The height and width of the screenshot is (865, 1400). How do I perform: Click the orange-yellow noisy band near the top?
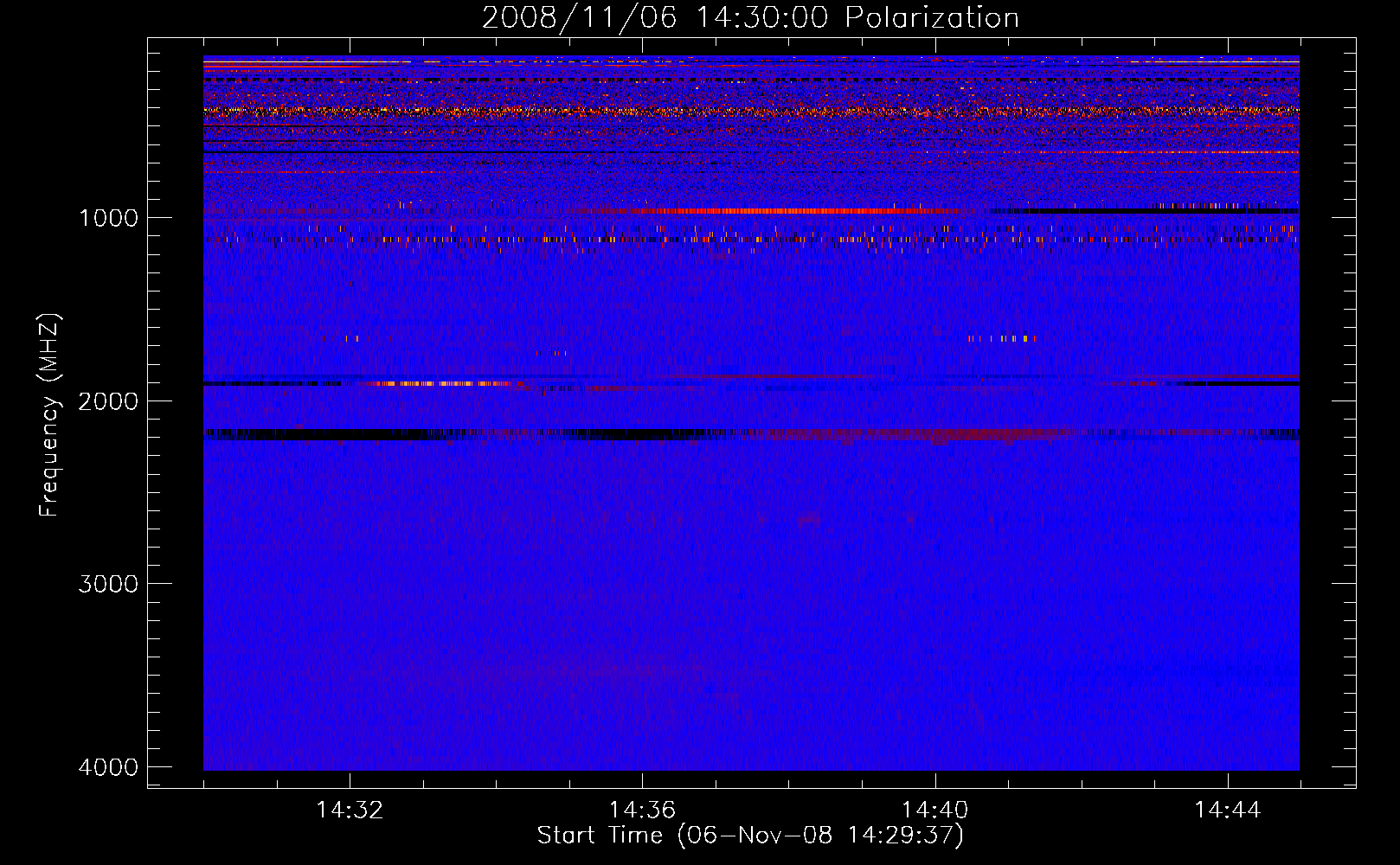[751, 112]
